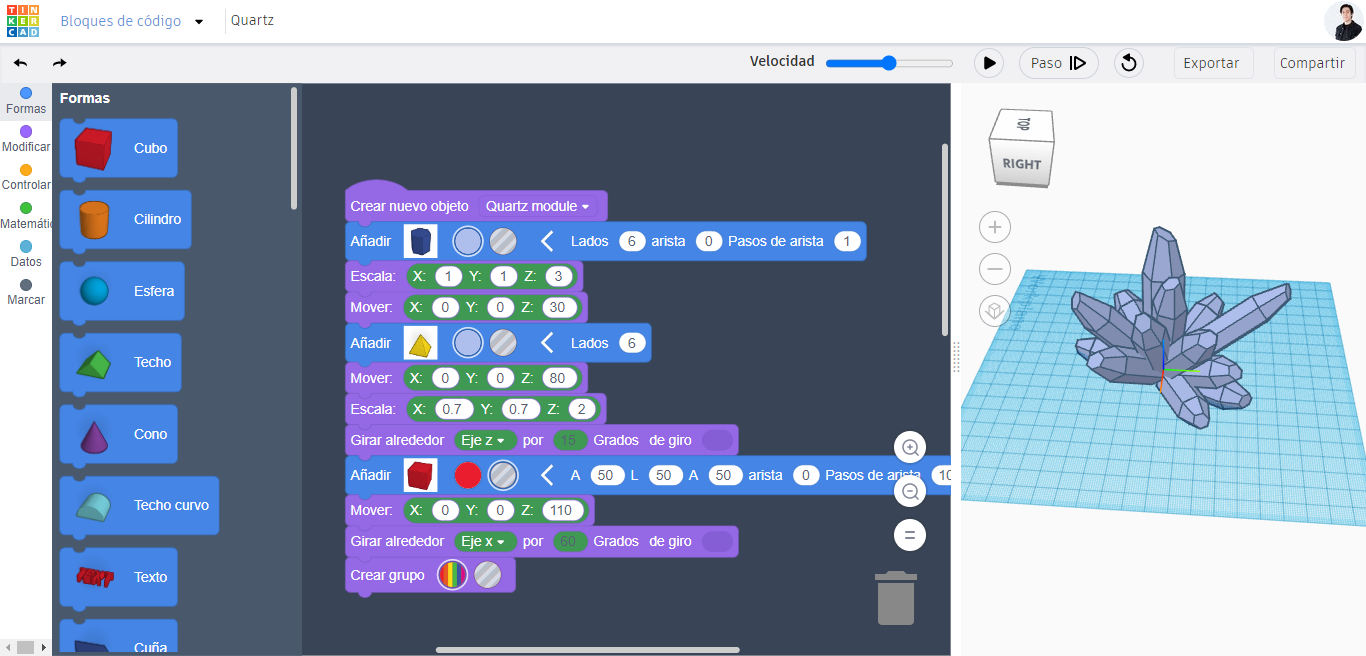Open the Eje z axis dropdown
Screen dimensions: 1366x656
[485, 440]
